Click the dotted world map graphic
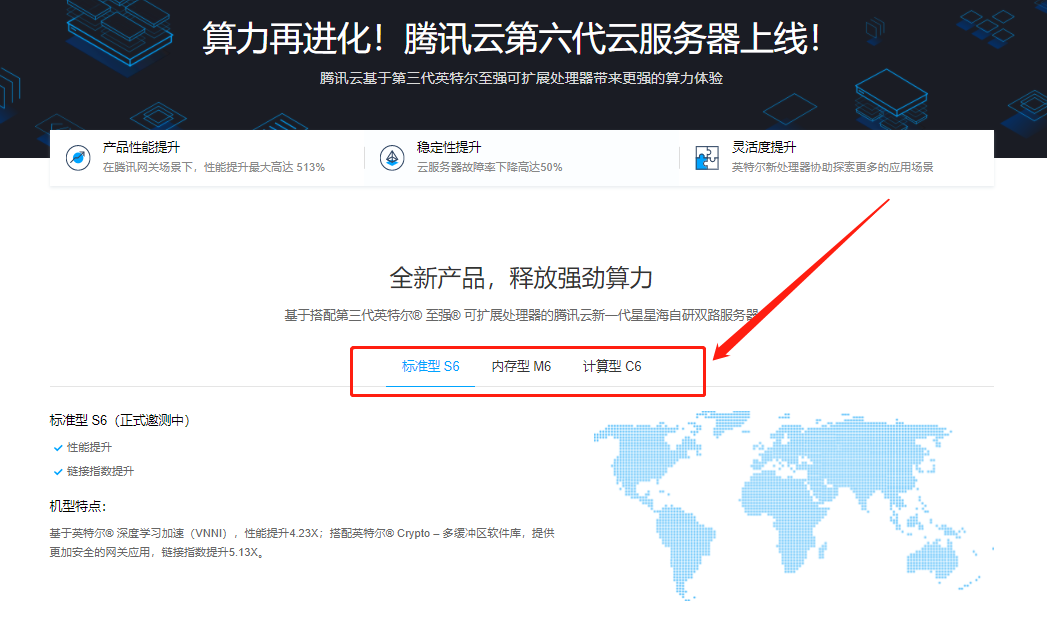Image resolution: width=1047 pixels, height=618 pixels. pyautogui.click(x=793, y=505)
